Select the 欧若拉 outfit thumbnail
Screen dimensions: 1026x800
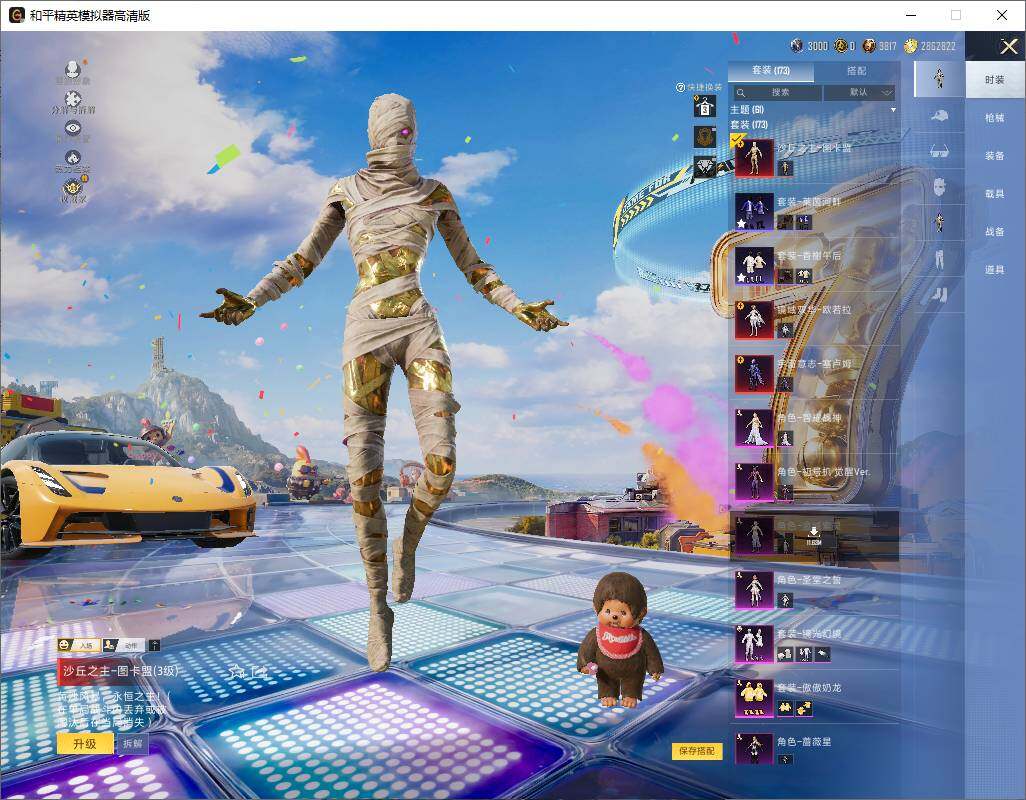[754, 320]
